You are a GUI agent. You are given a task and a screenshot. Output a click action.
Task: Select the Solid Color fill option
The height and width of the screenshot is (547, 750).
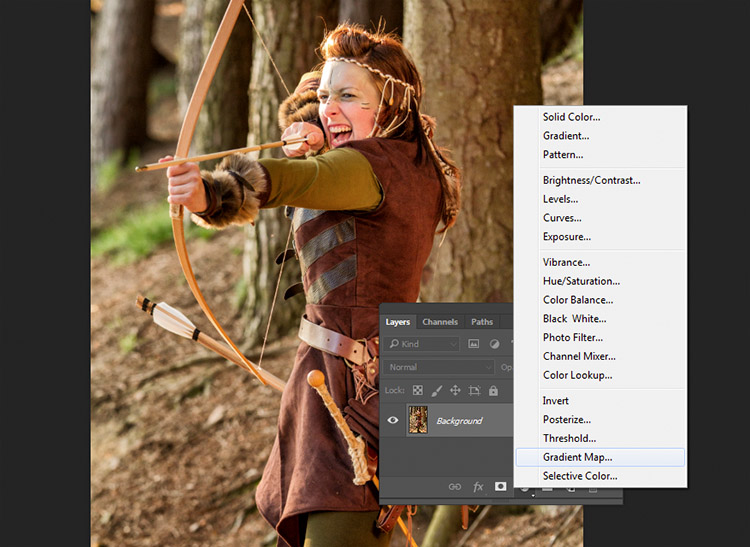pos(571,117)
